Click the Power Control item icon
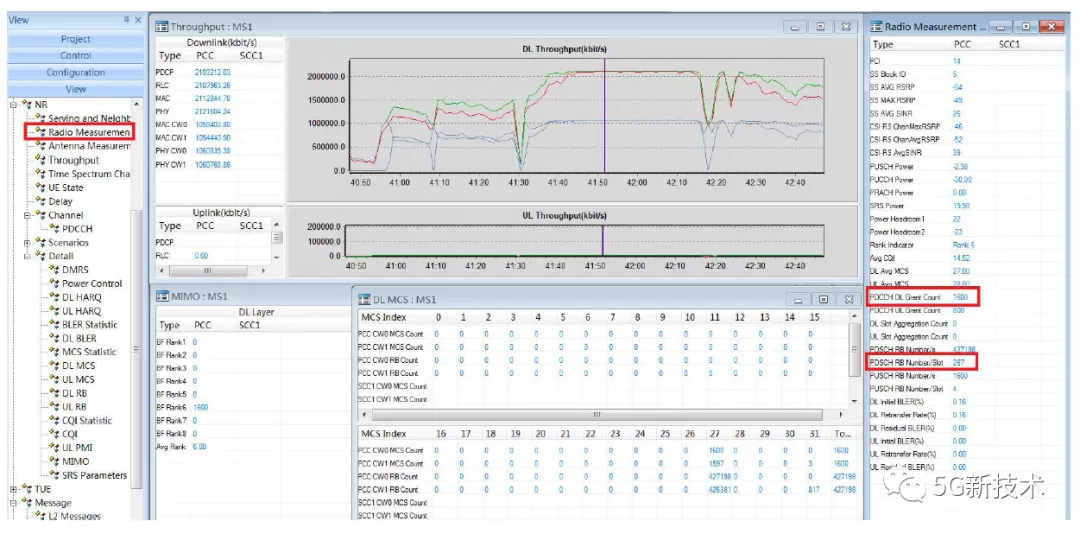1080x534 pixels. pyautogui.click(x=54, y=283)
